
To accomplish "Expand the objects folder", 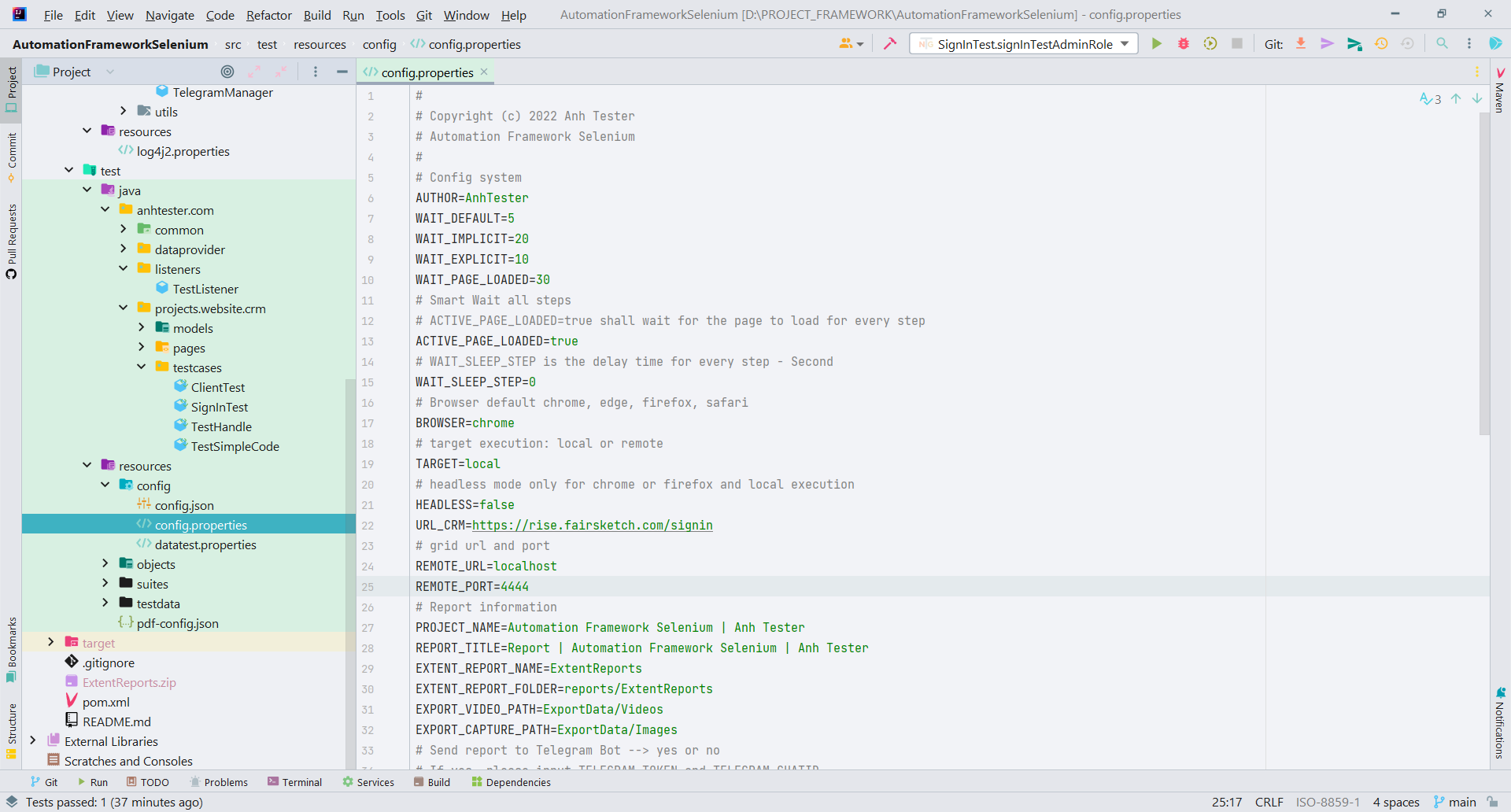I will (x=105, y=563).
